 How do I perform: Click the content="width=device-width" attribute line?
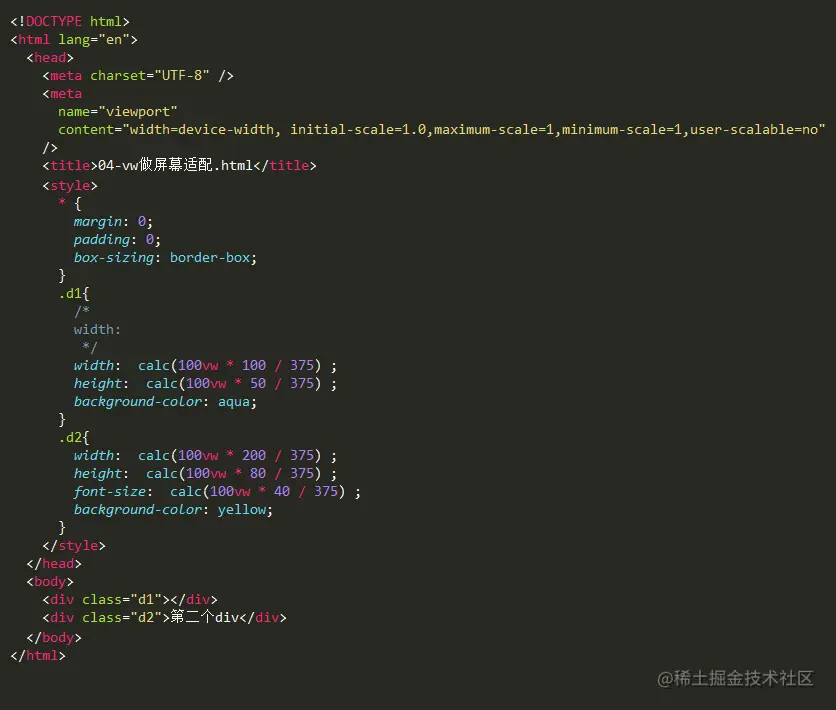click(441, 130)
